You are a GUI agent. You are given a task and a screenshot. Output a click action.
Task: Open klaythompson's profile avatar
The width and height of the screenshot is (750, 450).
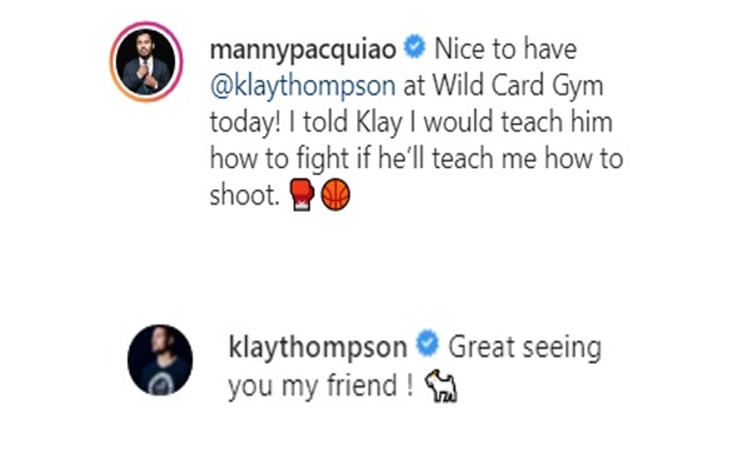[160, 360]
